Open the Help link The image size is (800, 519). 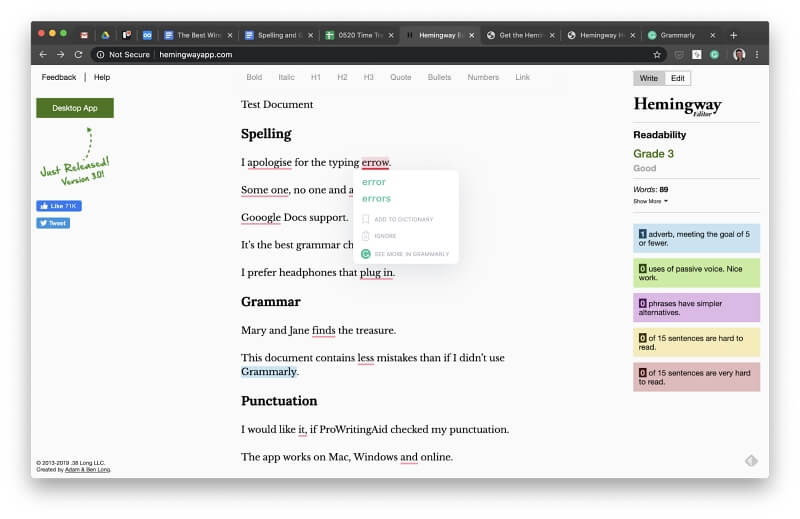coord(102,77)
